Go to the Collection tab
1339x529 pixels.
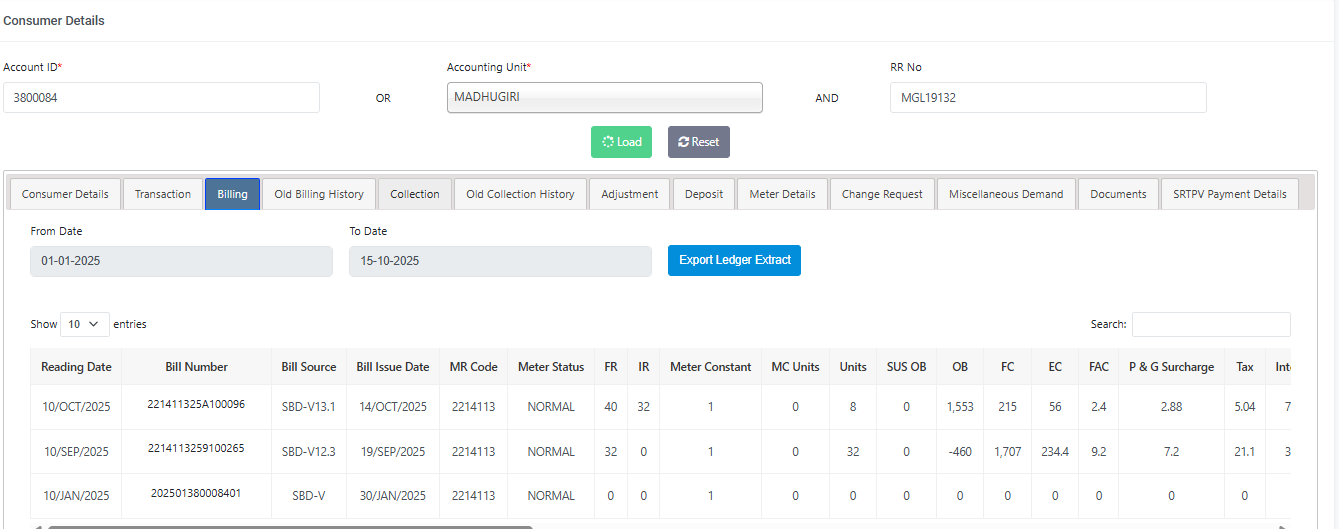click(415, 194)
